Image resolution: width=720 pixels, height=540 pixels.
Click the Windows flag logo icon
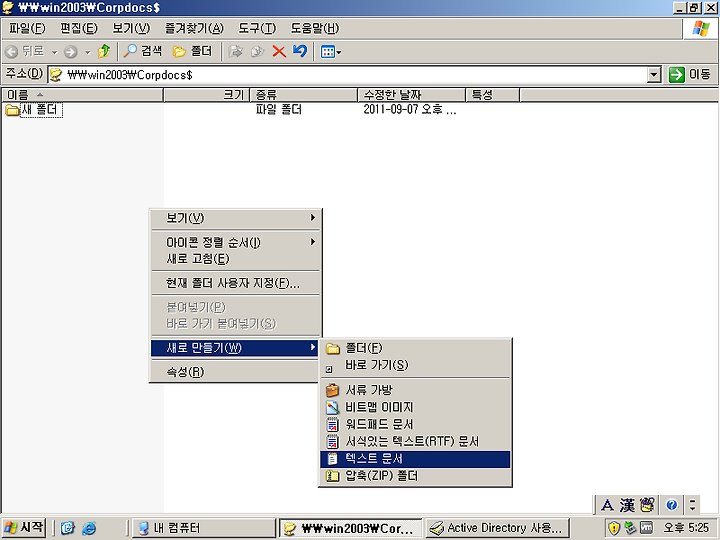pos(700,29)
